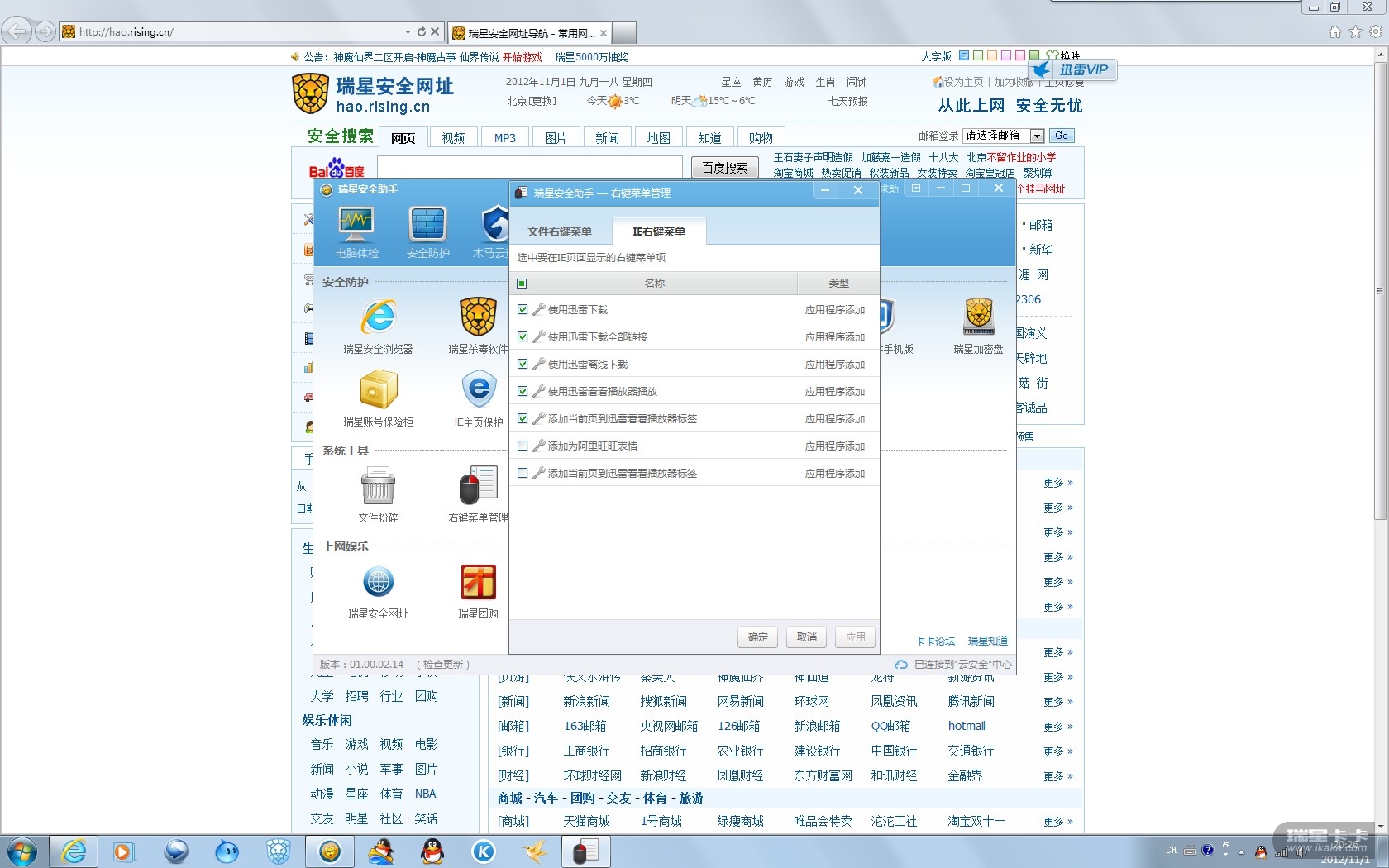The width and height of the screenshot is (1389, 868).
Task: Open the blue K music player taskbar icon
Action: 484,851
